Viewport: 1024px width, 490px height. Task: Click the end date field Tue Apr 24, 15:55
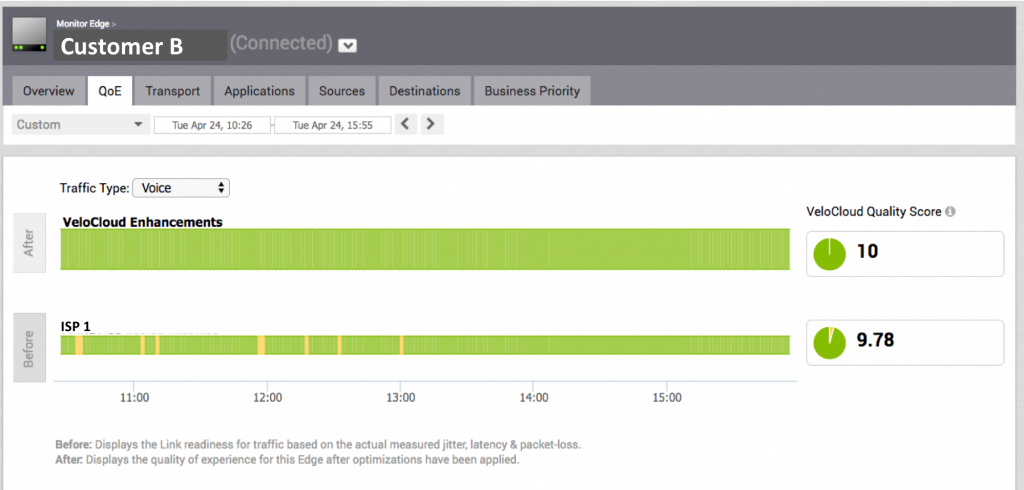[x=332, y=125]
